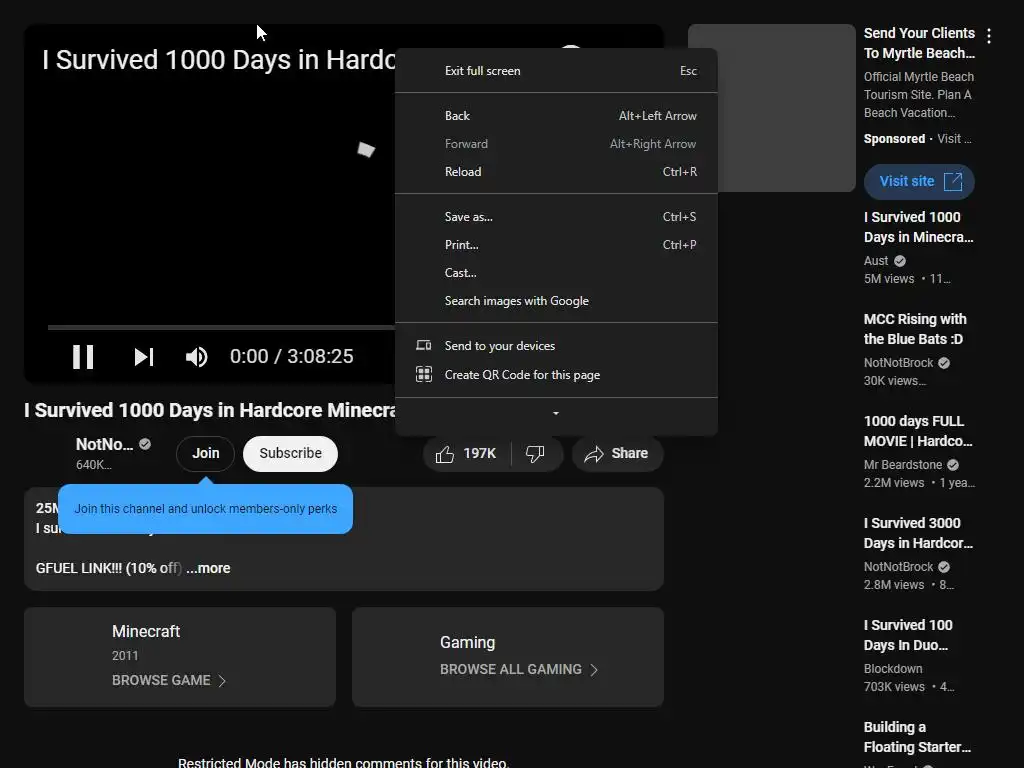Click the 197K like count

[x=479, y=454]
